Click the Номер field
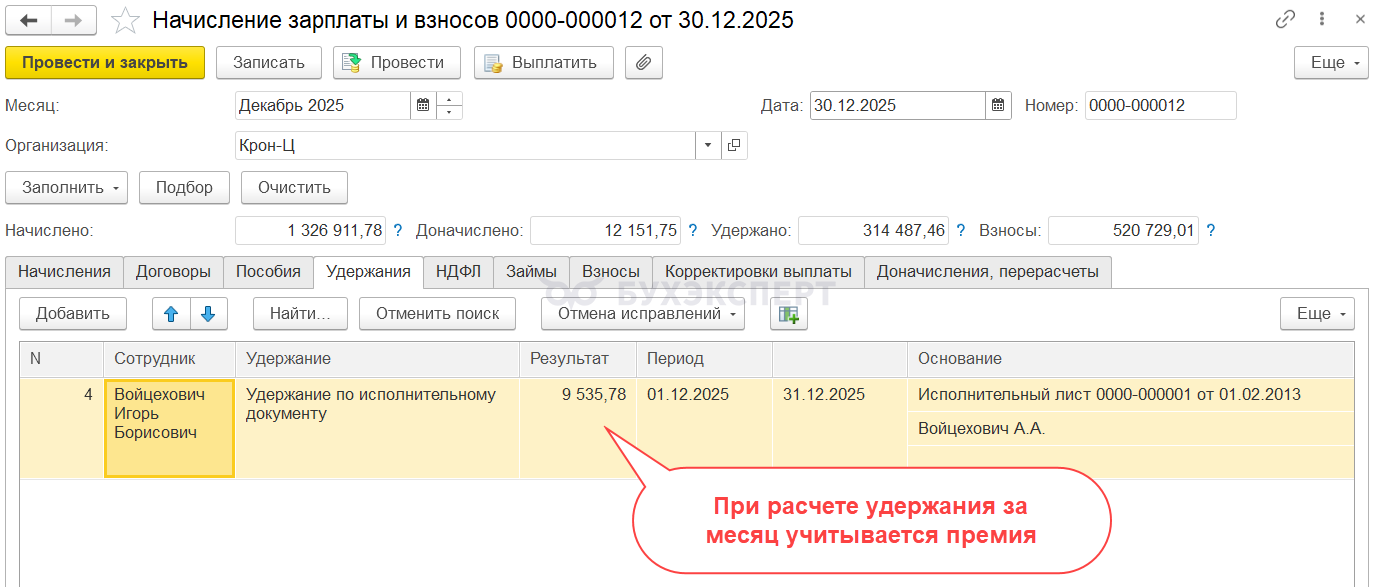 (1160, 105)
